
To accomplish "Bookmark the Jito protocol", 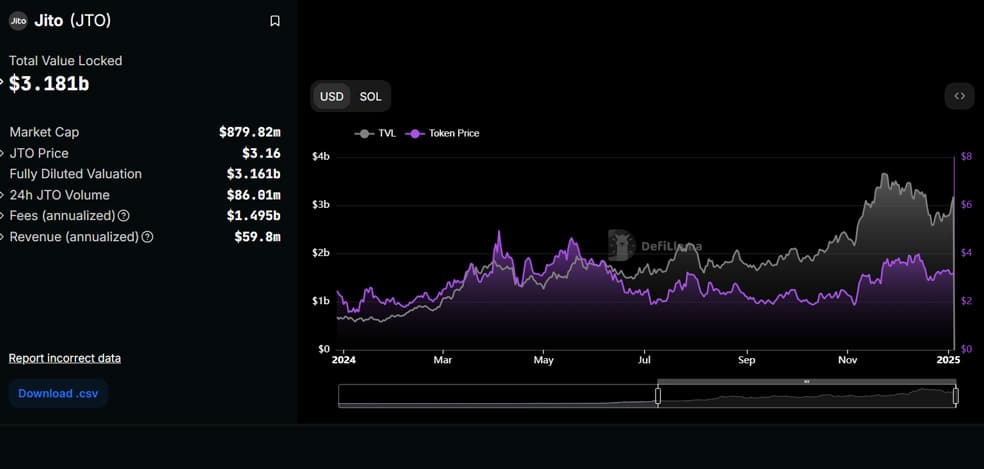I will [x=275, y=21].
